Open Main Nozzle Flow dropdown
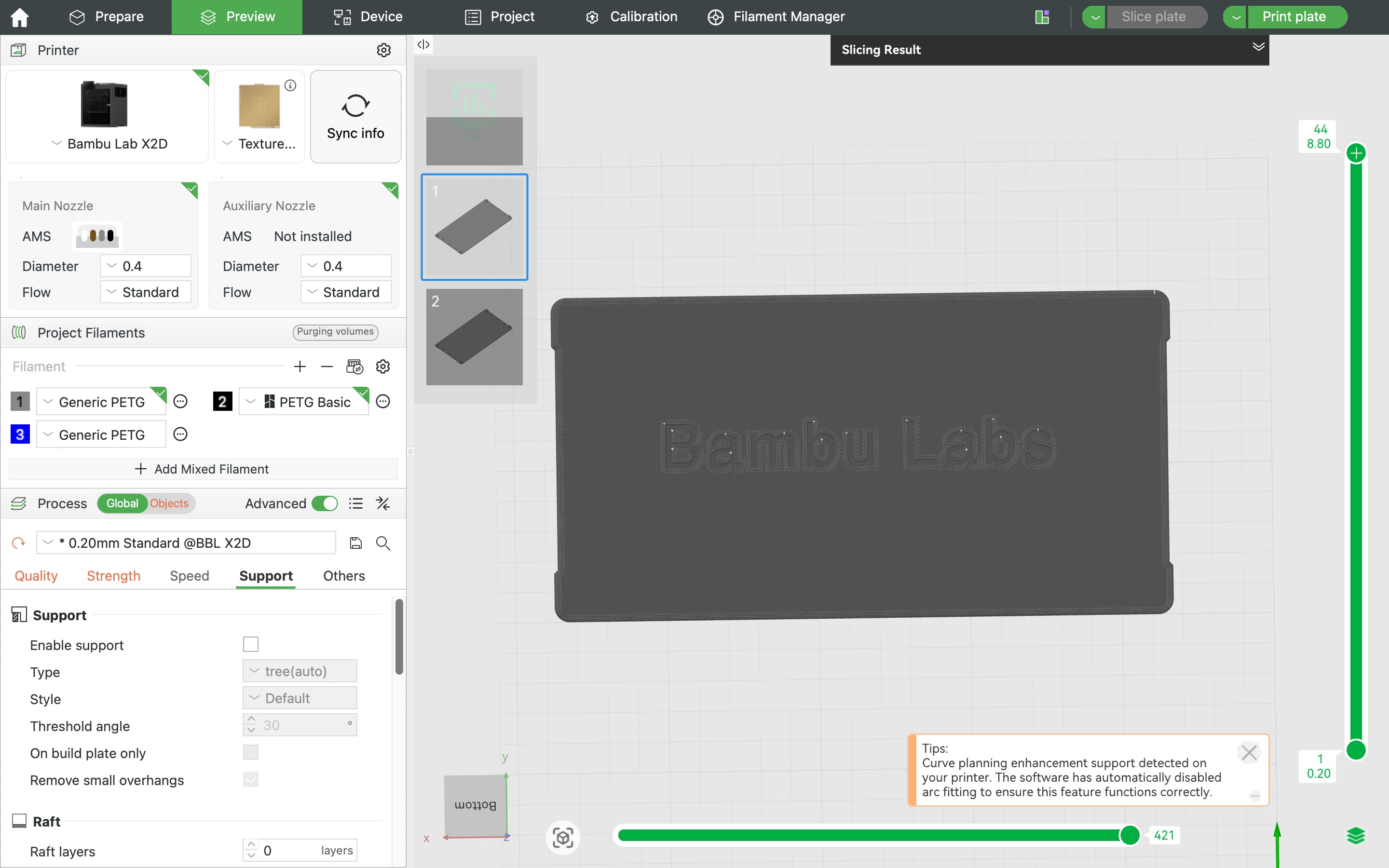The image size is (1389, 868). pyautogui.click(x=146, y=292)
